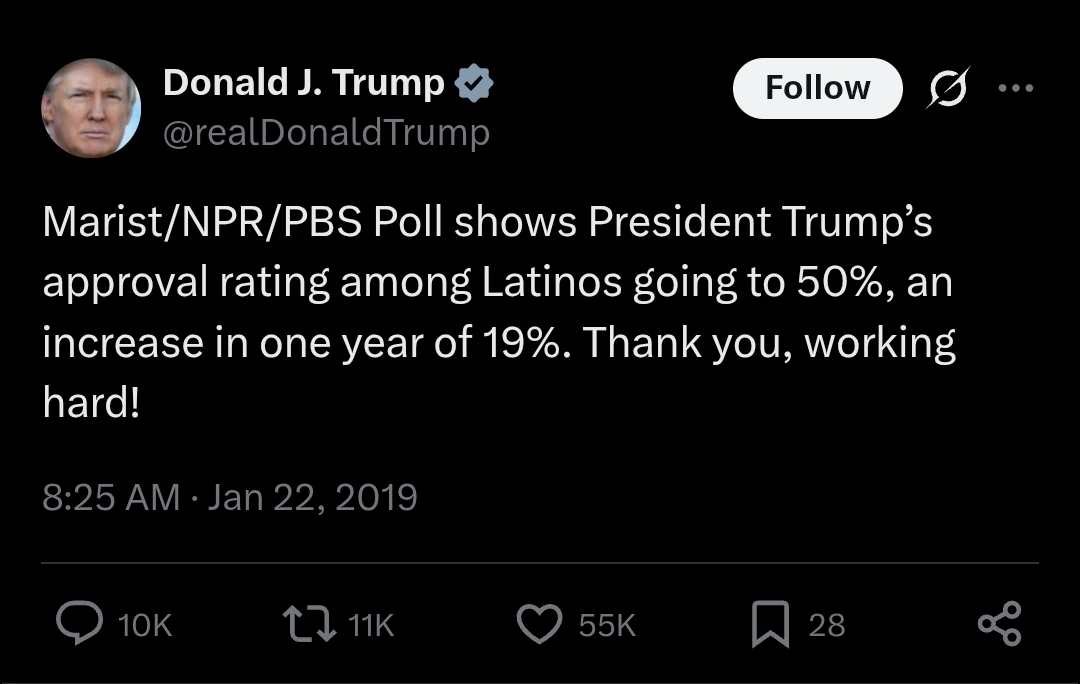Click the word 'hard!' in tweet
Screen dimensions: 1080x684
91,402
